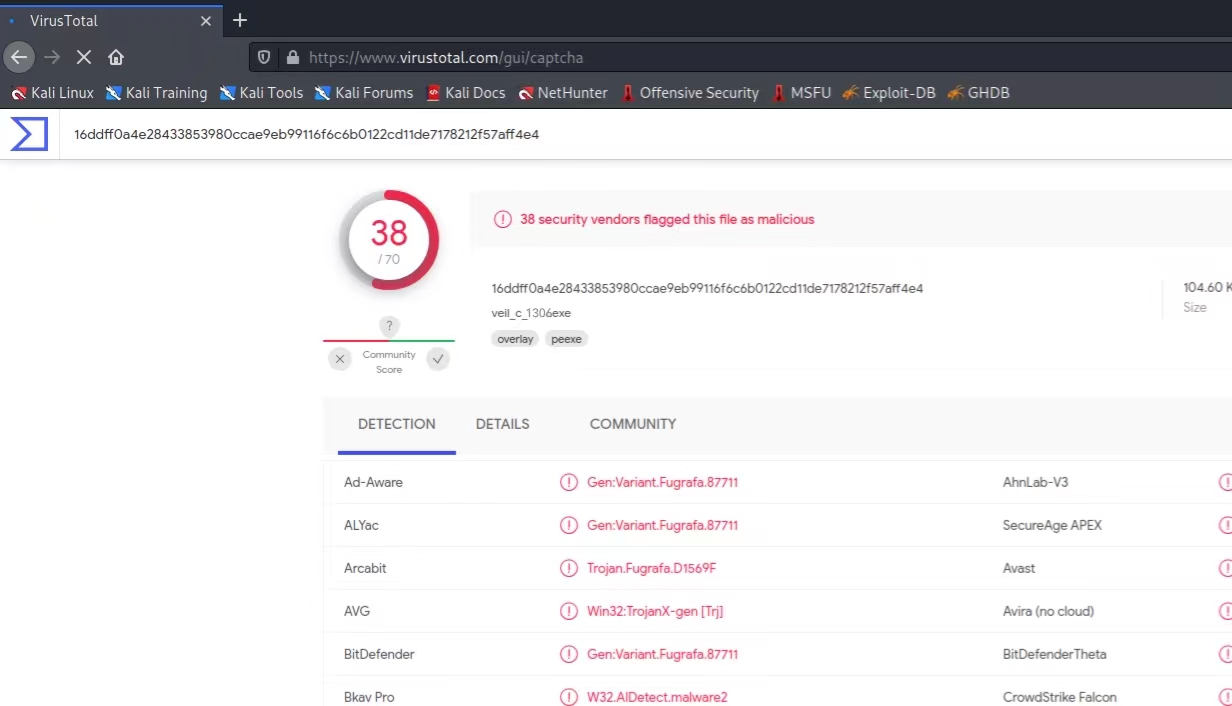Click the site security padlock icon
The width and height of the screenshot is (1232, 706).
(x=292, y=57)
